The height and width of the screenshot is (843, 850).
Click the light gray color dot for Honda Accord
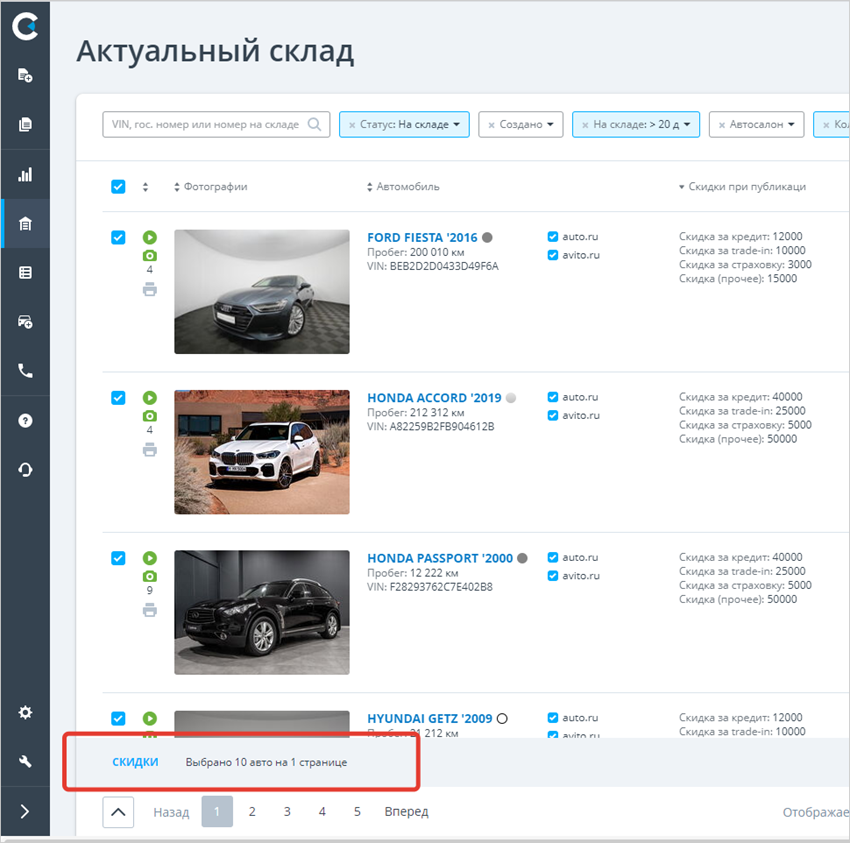(x=511, y=397)
